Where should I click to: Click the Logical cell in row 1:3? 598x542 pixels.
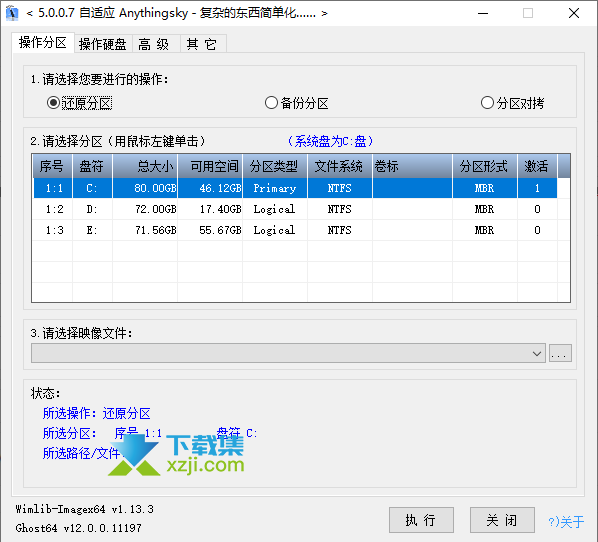pos(274,230)
